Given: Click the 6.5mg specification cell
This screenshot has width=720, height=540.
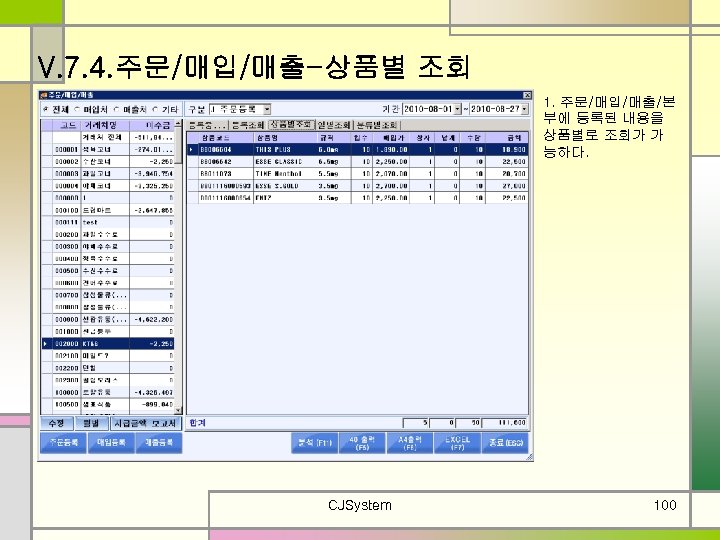Looking at the screenshot, I should click(334, 162).
